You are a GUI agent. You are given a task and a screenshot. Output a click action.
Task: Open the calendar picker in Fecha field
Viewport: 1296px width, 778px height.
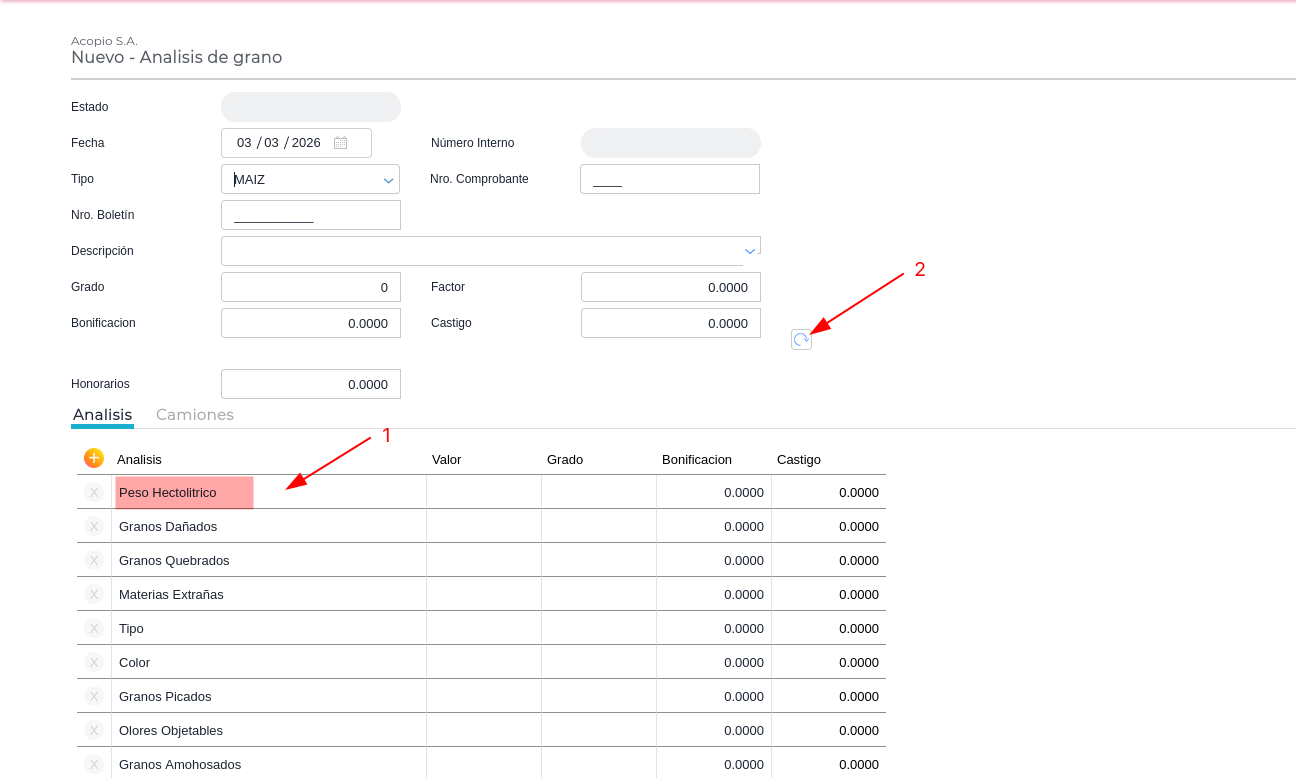[340, 143]
